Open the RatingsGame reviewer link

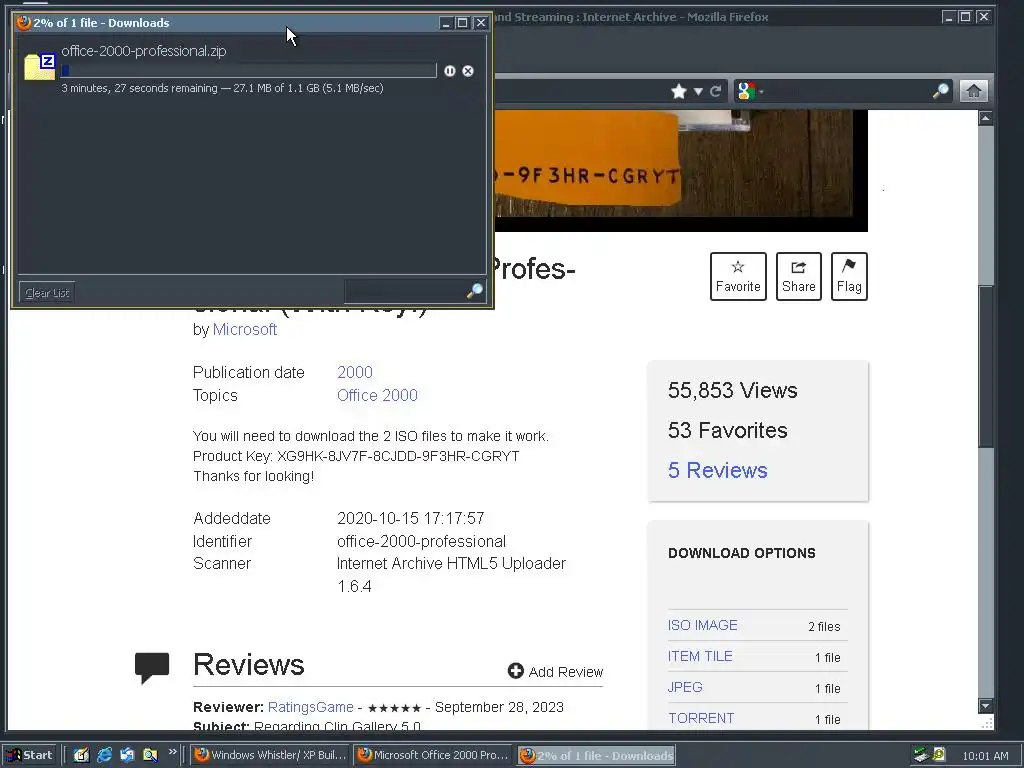[311, 707]
